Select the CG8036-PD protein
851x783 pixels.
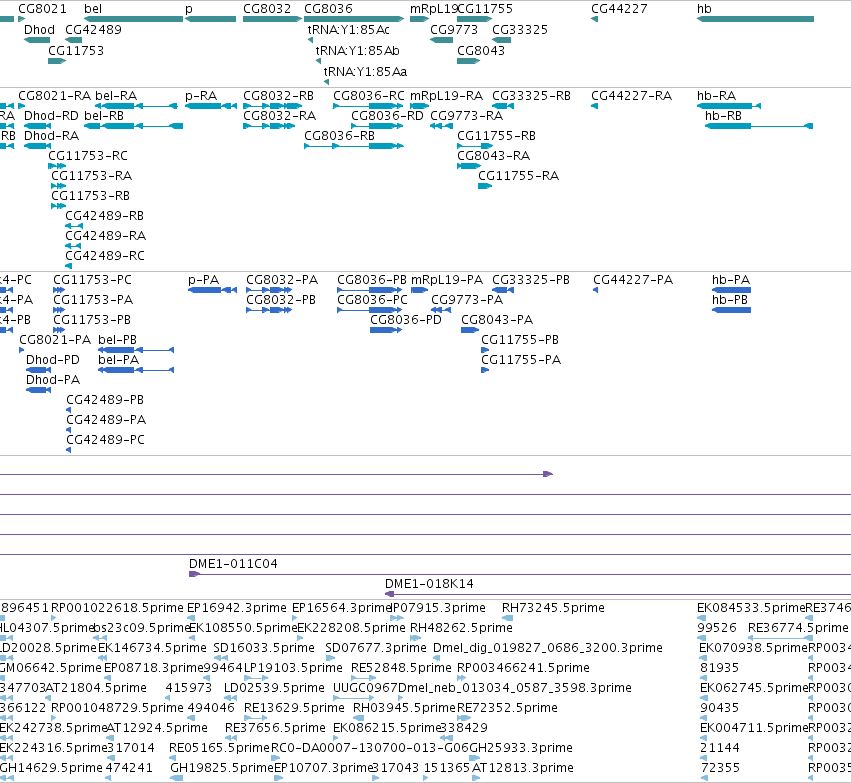click(386, 330)
